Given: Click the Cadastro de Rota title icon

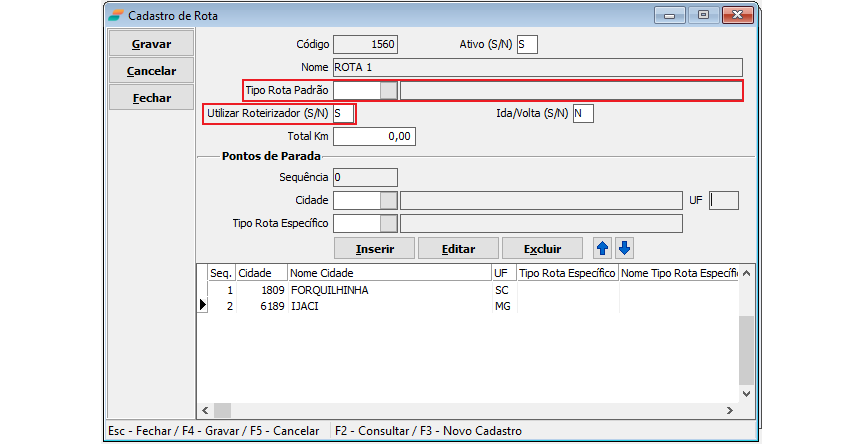Looking at the screenshot, I should (118, 16).
